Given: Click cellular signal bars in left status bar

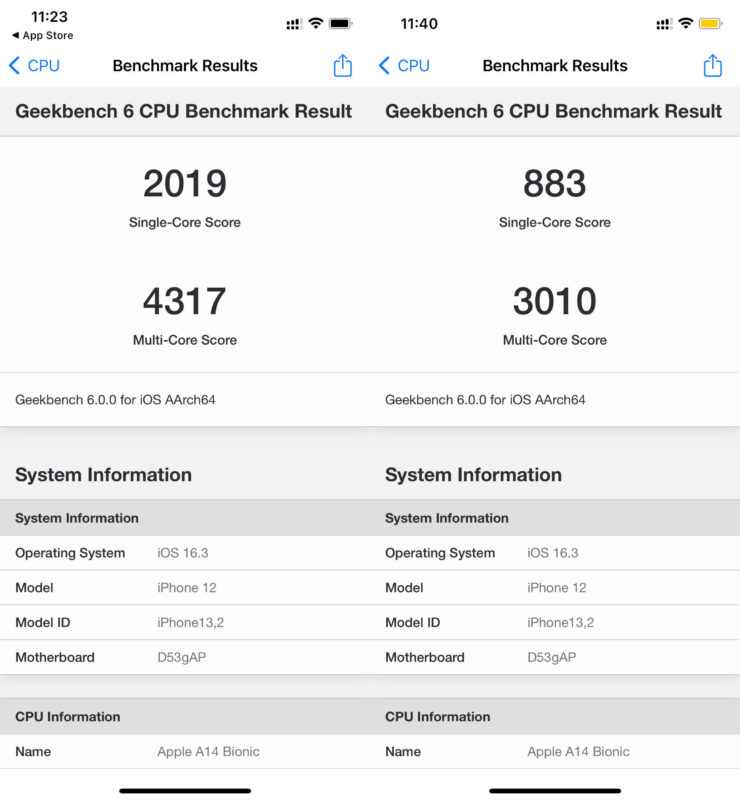Looking at the screenshot, I should [x=294, y=23].
